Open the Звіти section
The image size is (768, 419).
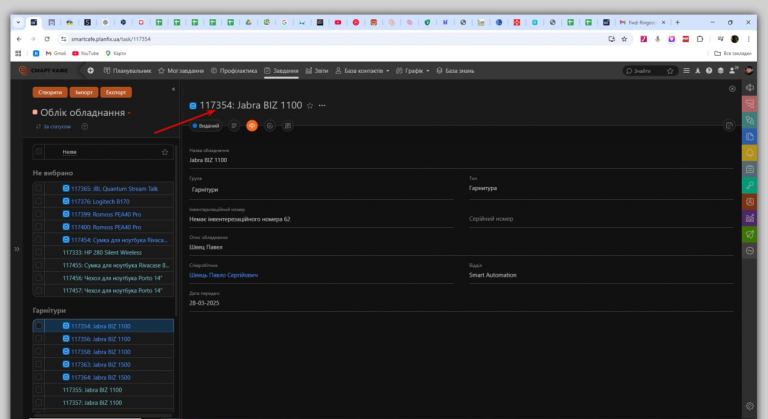(x=317, y=71)
